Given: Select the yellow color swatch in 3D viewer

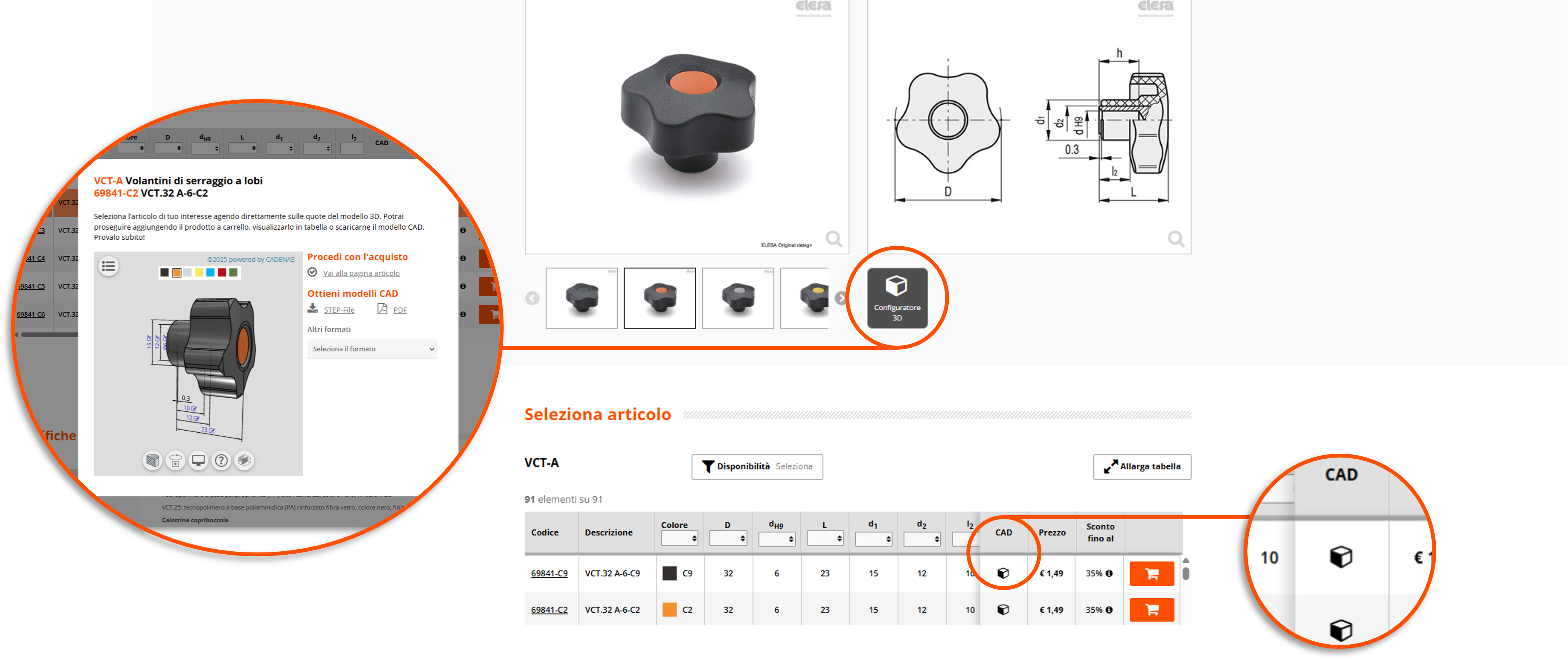Looking at the screenshot, I should click(x=199, y=272).
